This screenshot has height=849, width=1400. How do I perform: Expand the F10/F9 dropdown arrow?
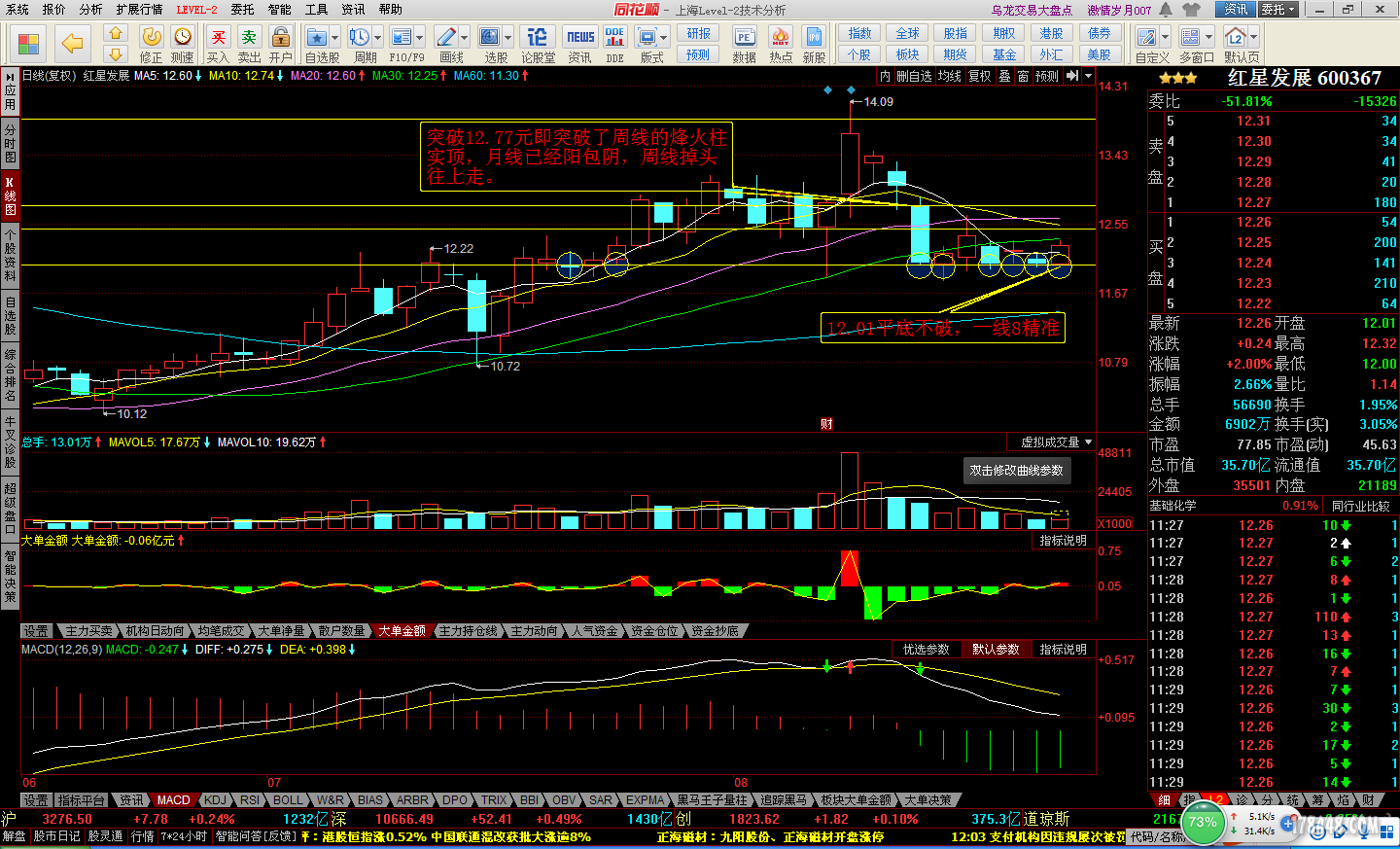pyautogui.click(x=420, y=38)
